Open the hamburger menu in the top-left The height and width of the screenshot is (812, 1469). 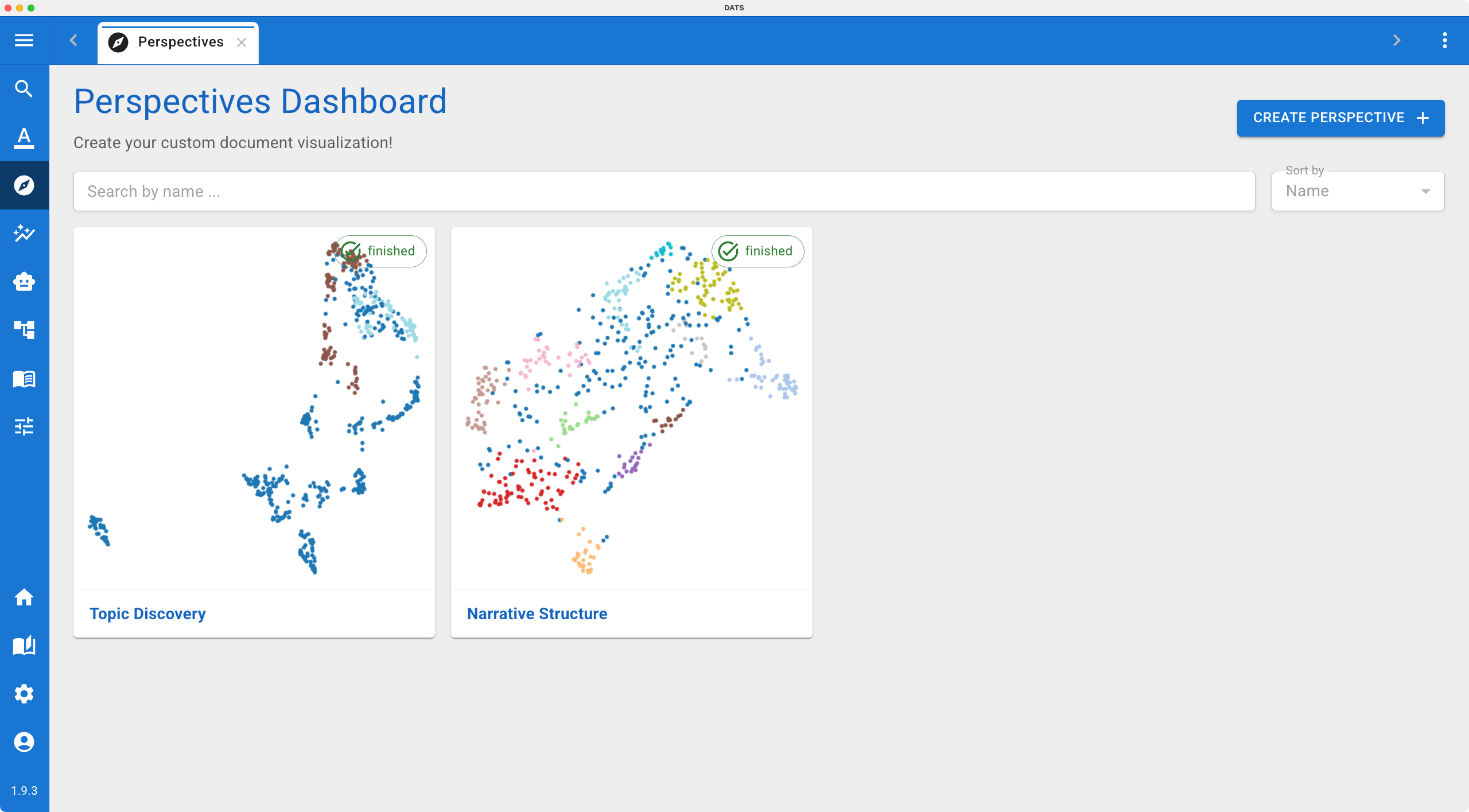pos(24,40)
